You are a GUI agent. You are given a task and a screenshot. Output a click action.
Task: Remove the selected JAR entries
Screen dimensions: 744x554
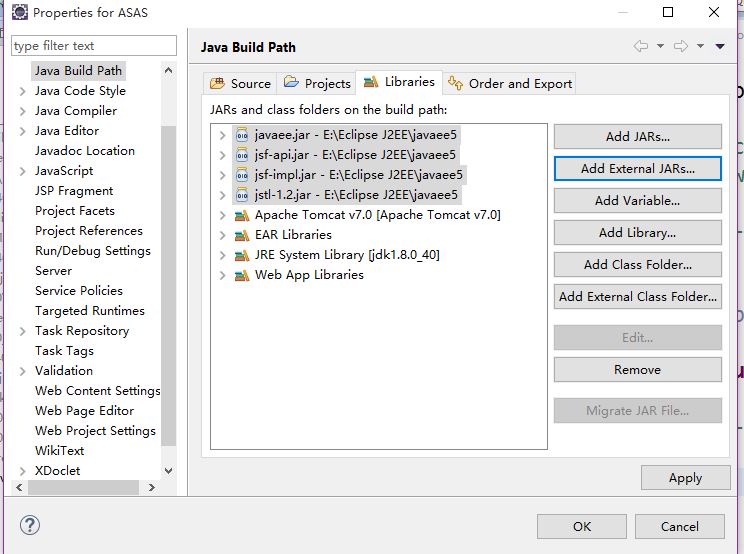click(638, 369)
